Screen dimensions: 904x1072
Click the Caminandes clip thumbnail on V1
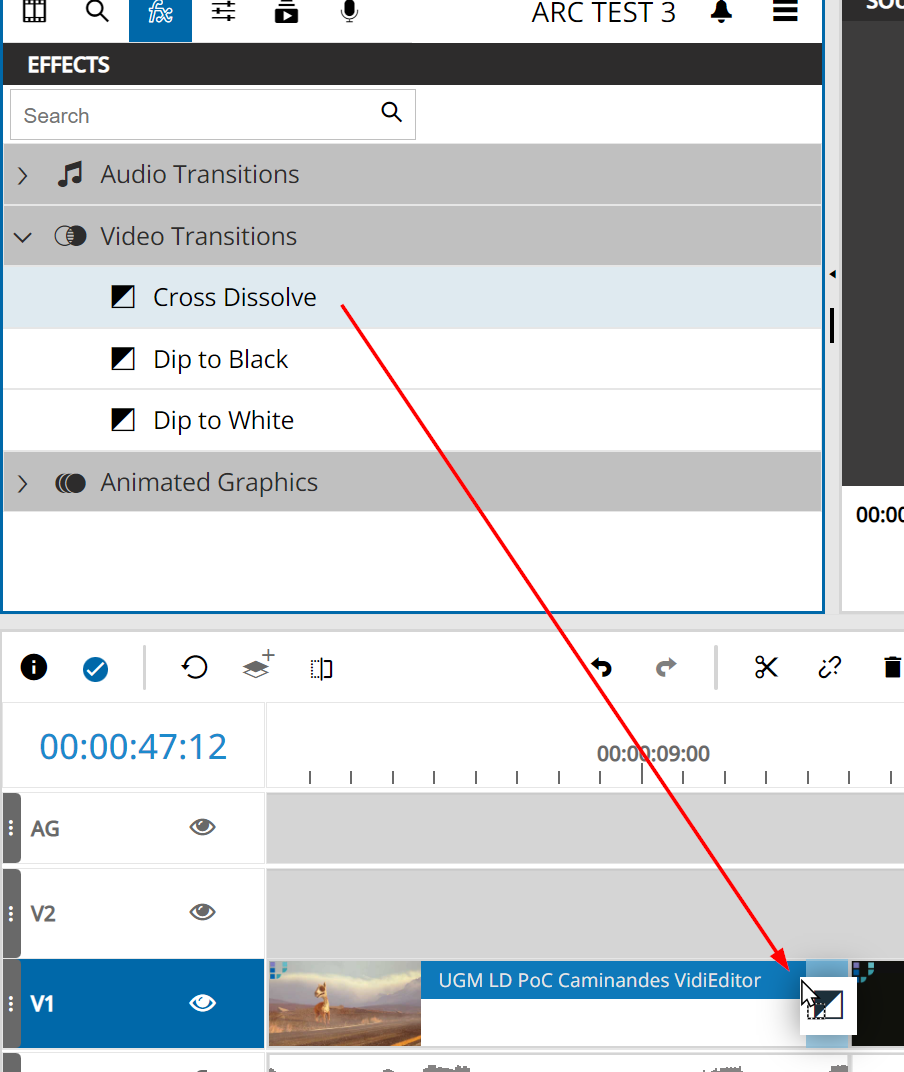coord(344,1003)
